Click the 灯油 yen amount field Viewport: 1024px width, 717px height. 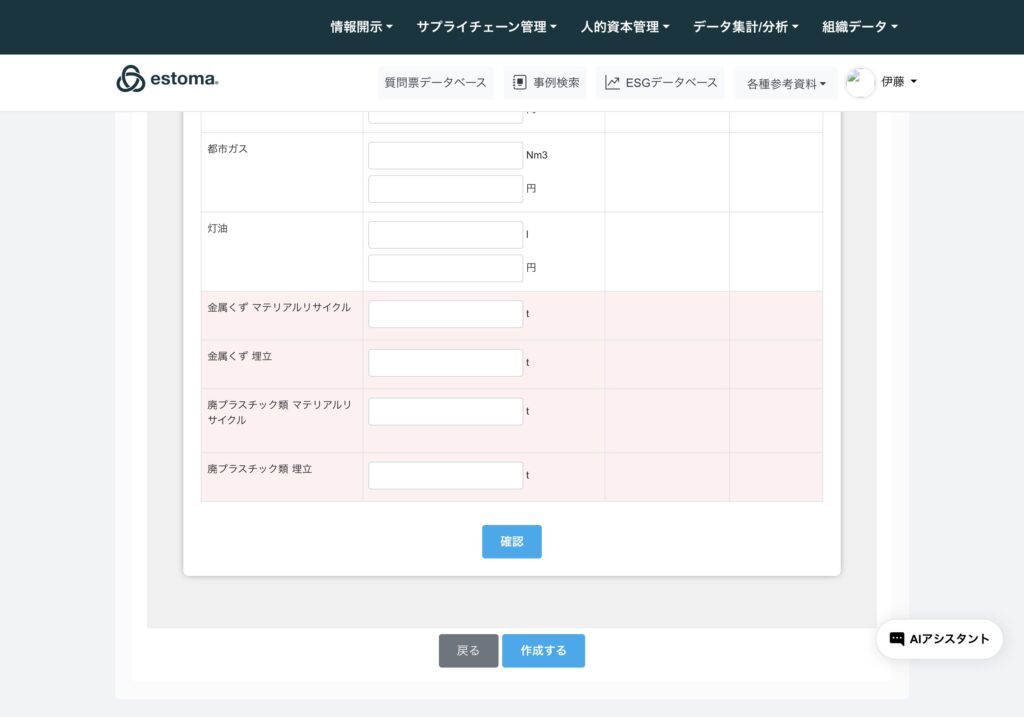(445, 268)
